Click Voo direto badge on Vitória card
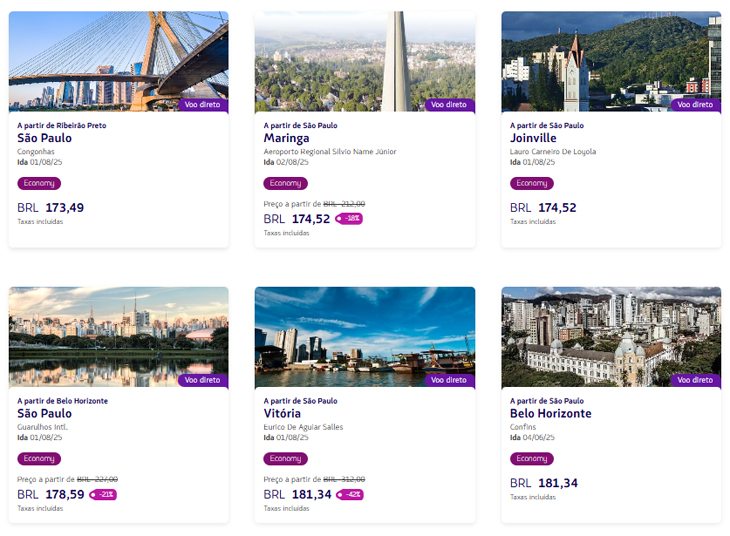Image resolution: width=730 pixels, height=536 pixels. (x=450, y=380)
